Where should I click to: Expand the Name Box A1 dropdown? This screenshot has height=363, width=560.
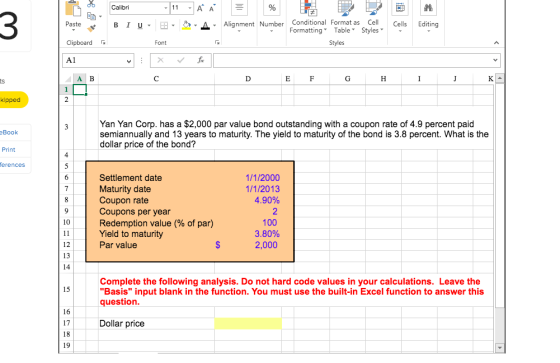129,61
